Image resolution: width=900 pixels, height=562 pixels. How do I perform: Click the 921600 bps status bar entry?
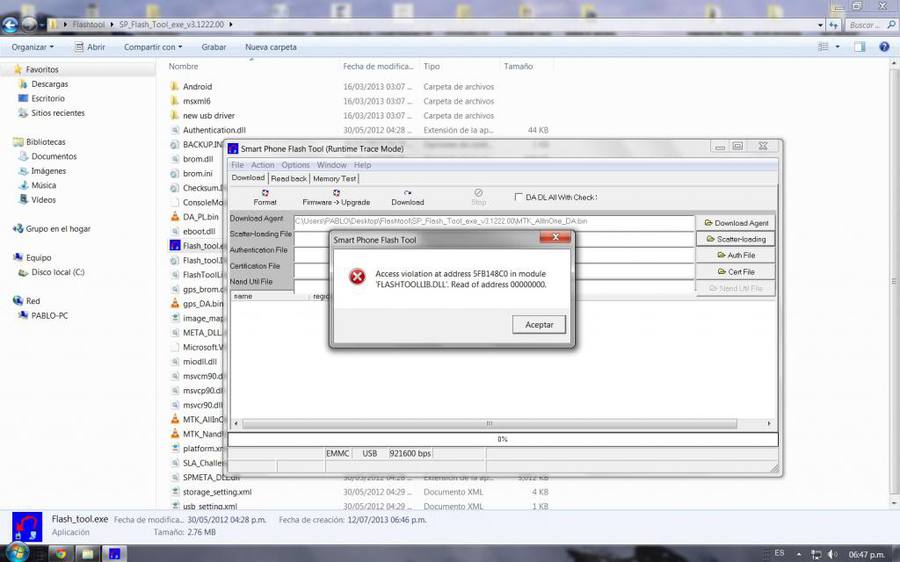(x=410, y=454)
